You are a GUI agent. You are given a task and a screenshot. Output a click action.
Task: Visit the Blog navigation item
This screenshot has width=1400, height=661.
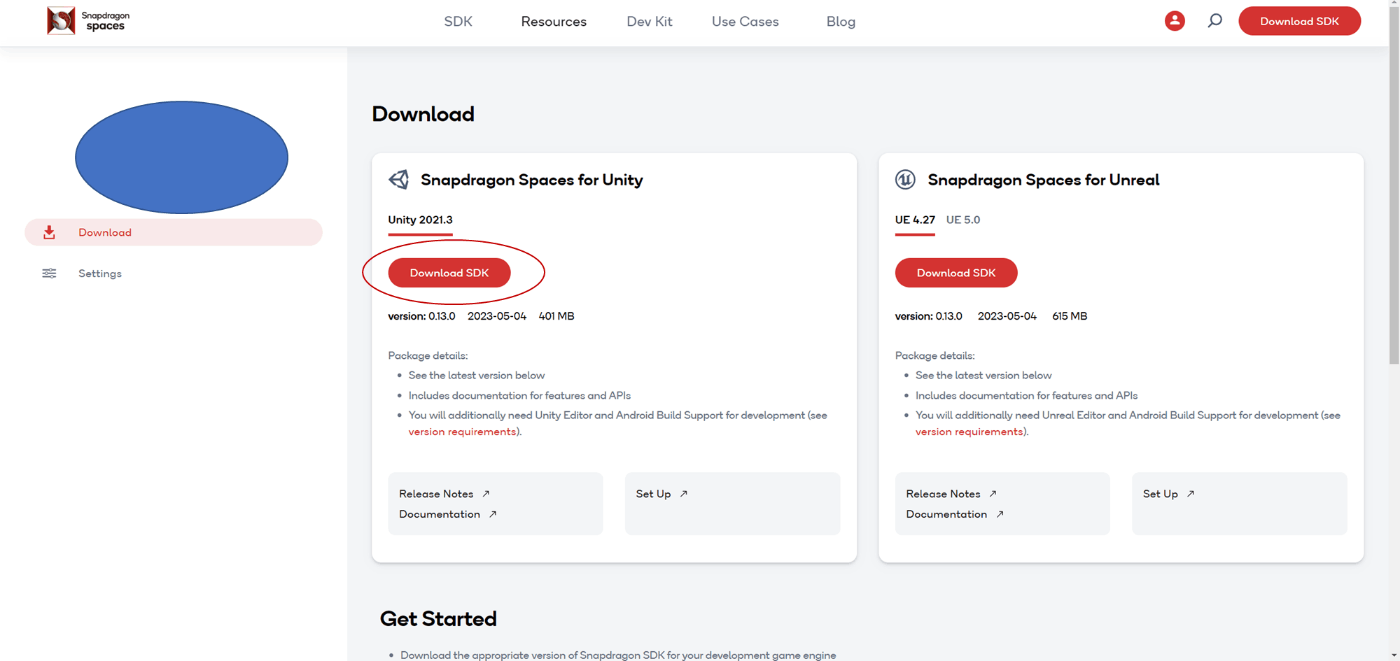pyautogui.click(x=841, y=21)
